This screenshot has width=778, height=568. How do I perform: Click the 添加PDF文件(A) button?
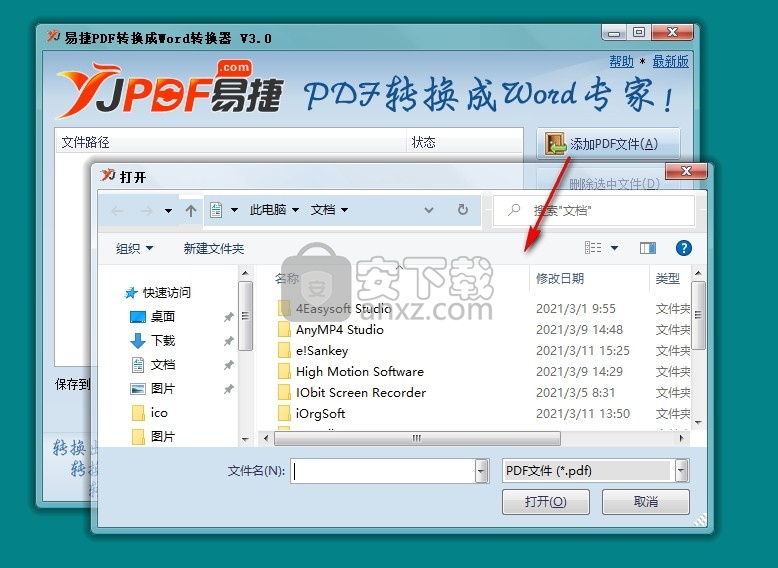click(608, 145)
